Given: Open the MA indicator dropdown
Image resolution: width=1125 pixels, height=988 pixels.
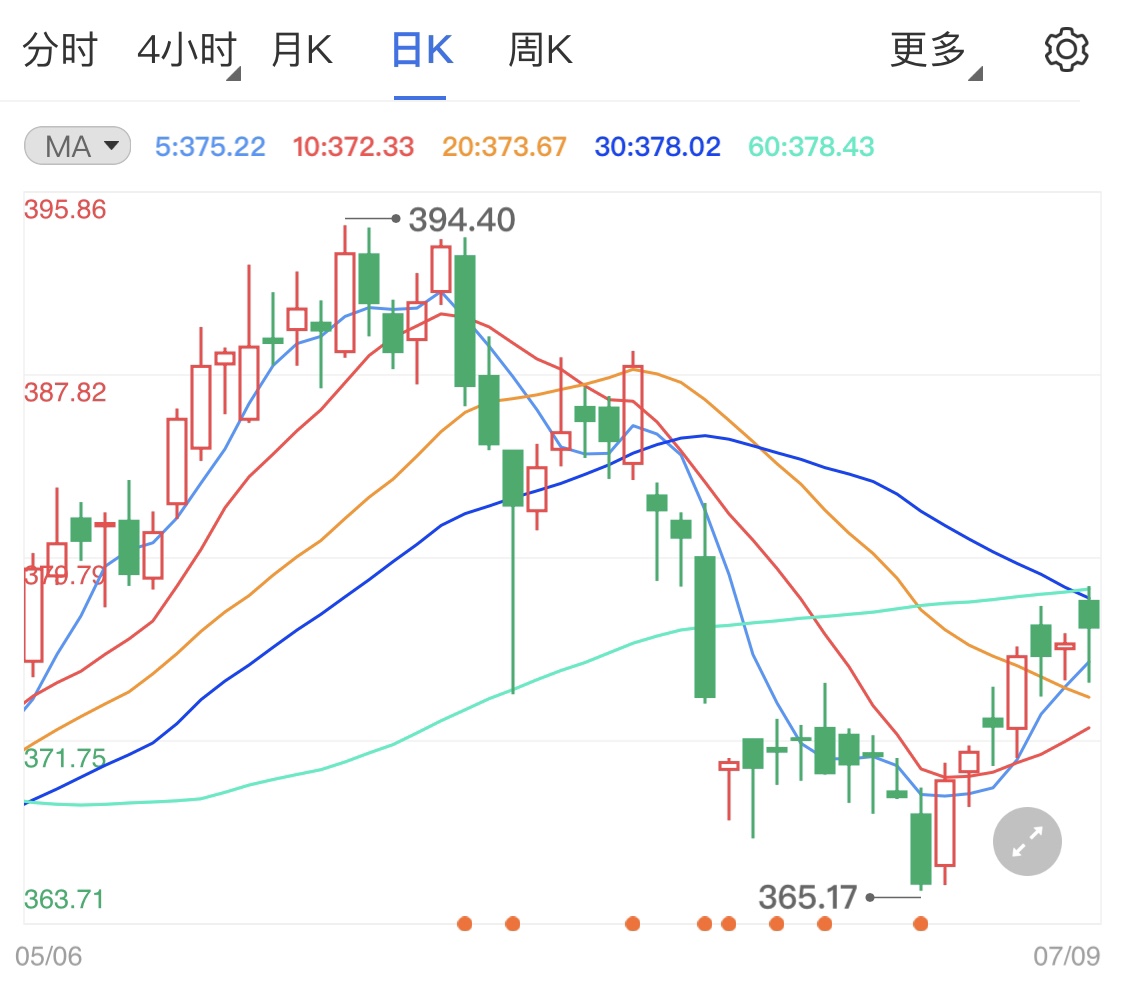Looking at the screenshot, I should (77, 146).
